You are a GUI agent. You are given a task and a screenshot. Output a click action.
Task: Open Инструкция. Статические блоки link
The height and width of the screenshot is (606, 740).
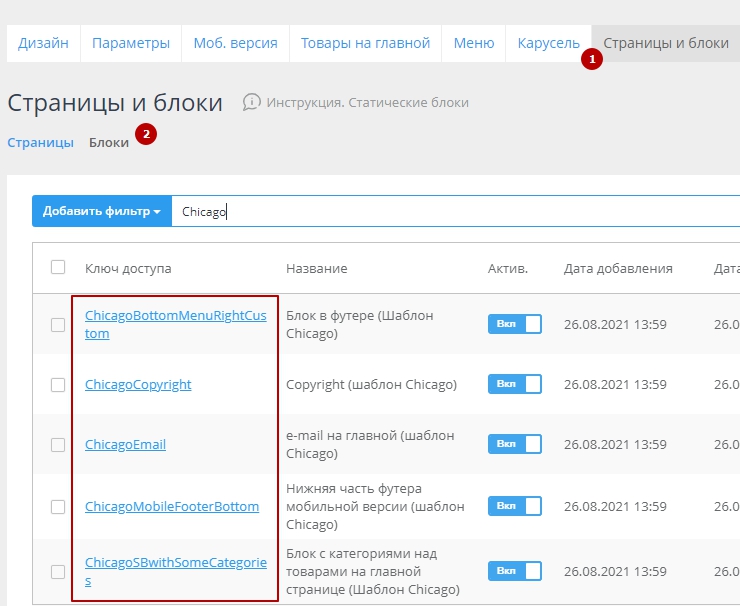tap(367, 102)
